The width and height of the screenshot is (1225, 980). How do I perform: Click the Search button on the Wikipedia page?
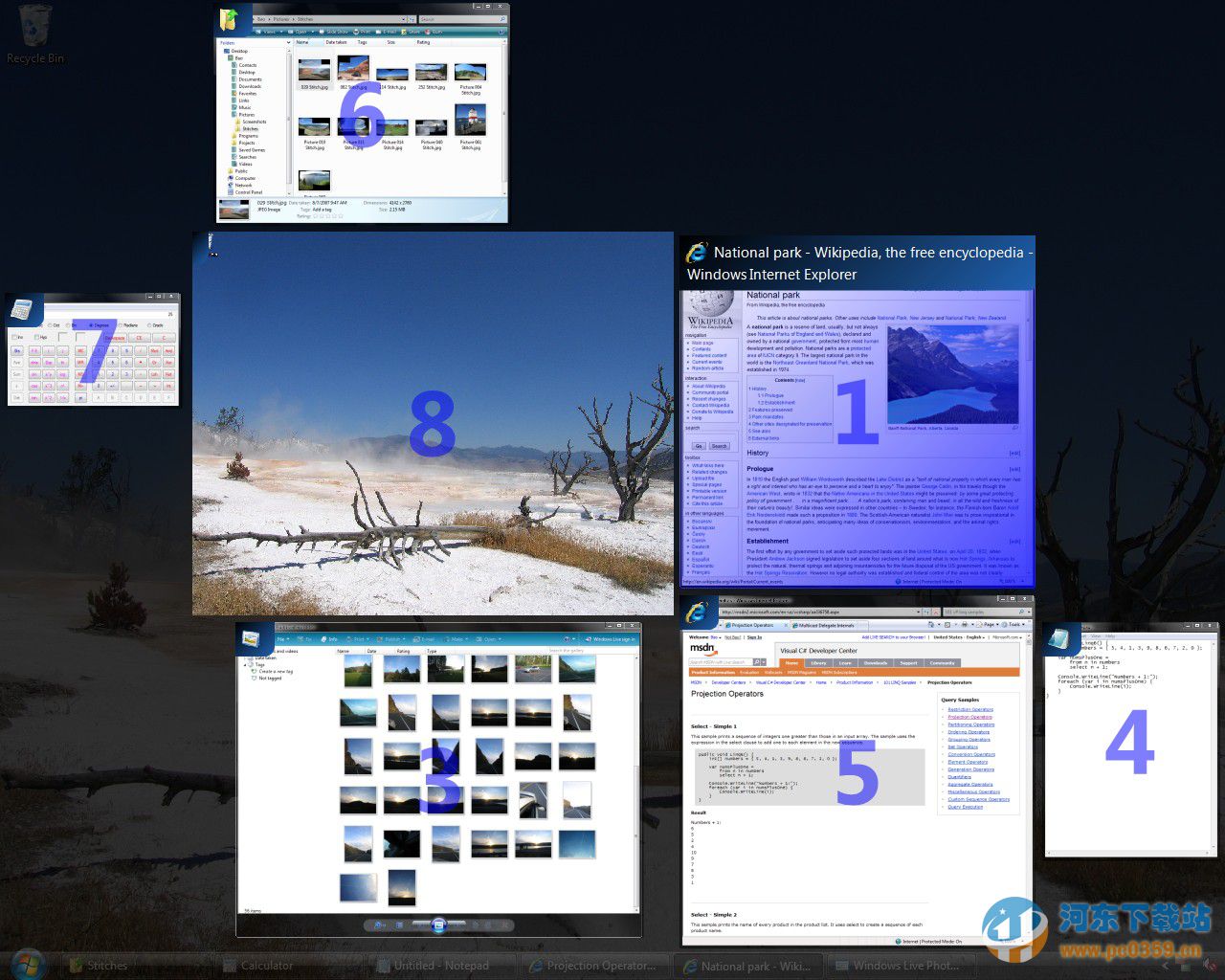pos(718,445)
